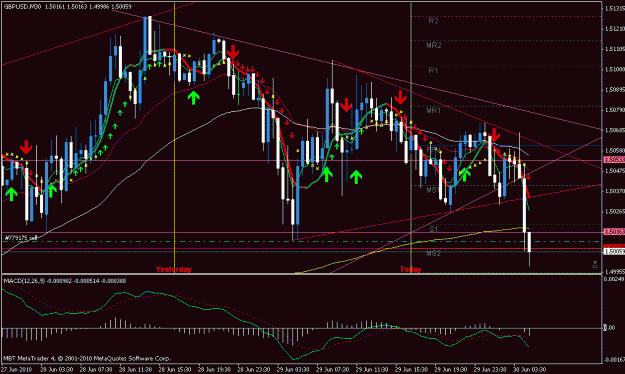Click the white current price 1.5005 tag
This screenshot has height=374, width=625.
614,252
